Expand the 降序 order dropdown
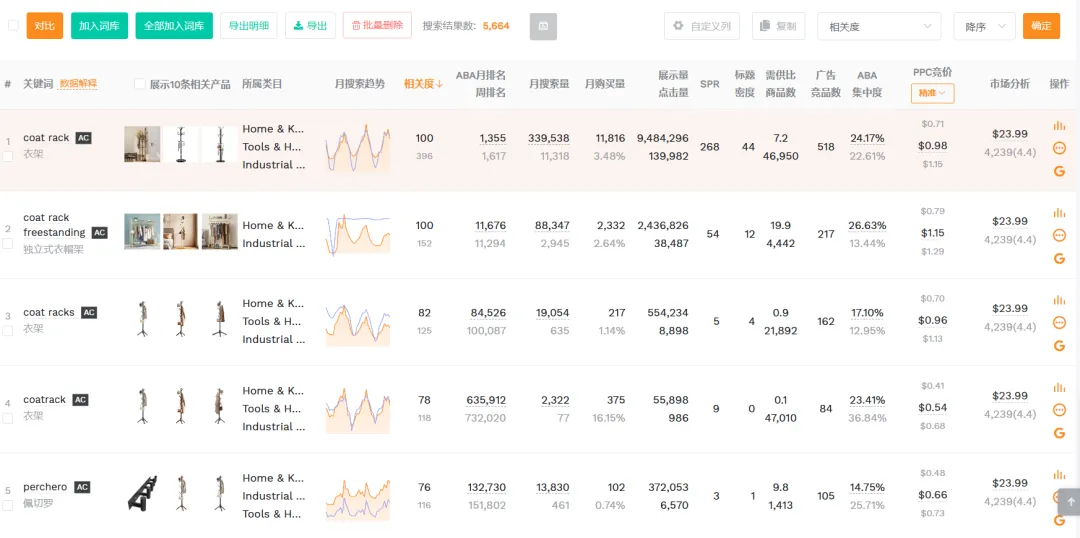Viewport: 1080px width, 538px height. [984, 26]
